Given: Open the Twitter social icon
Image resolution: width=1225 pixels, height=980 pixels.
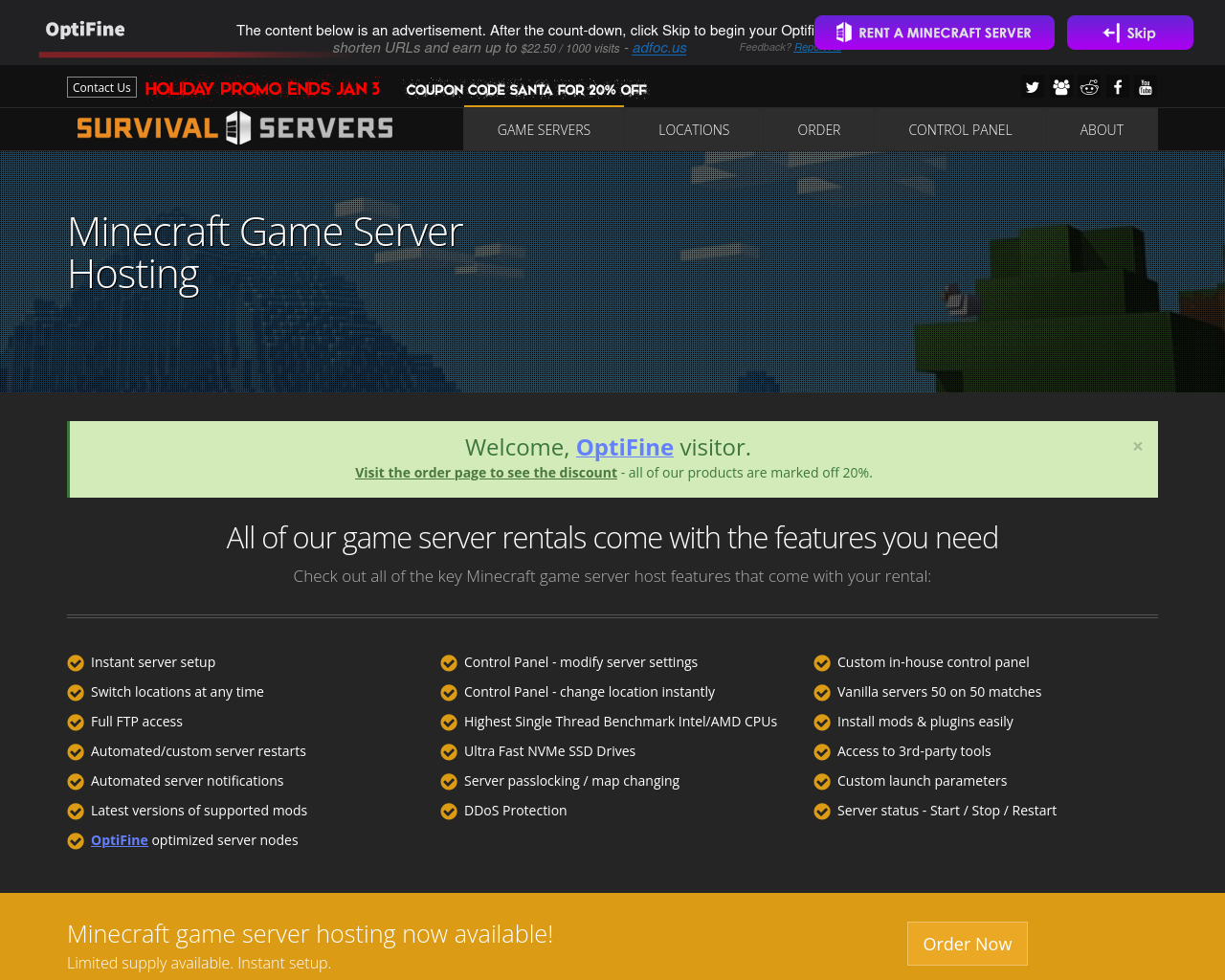Looking at the screenshot, I should coord(1032,87).
